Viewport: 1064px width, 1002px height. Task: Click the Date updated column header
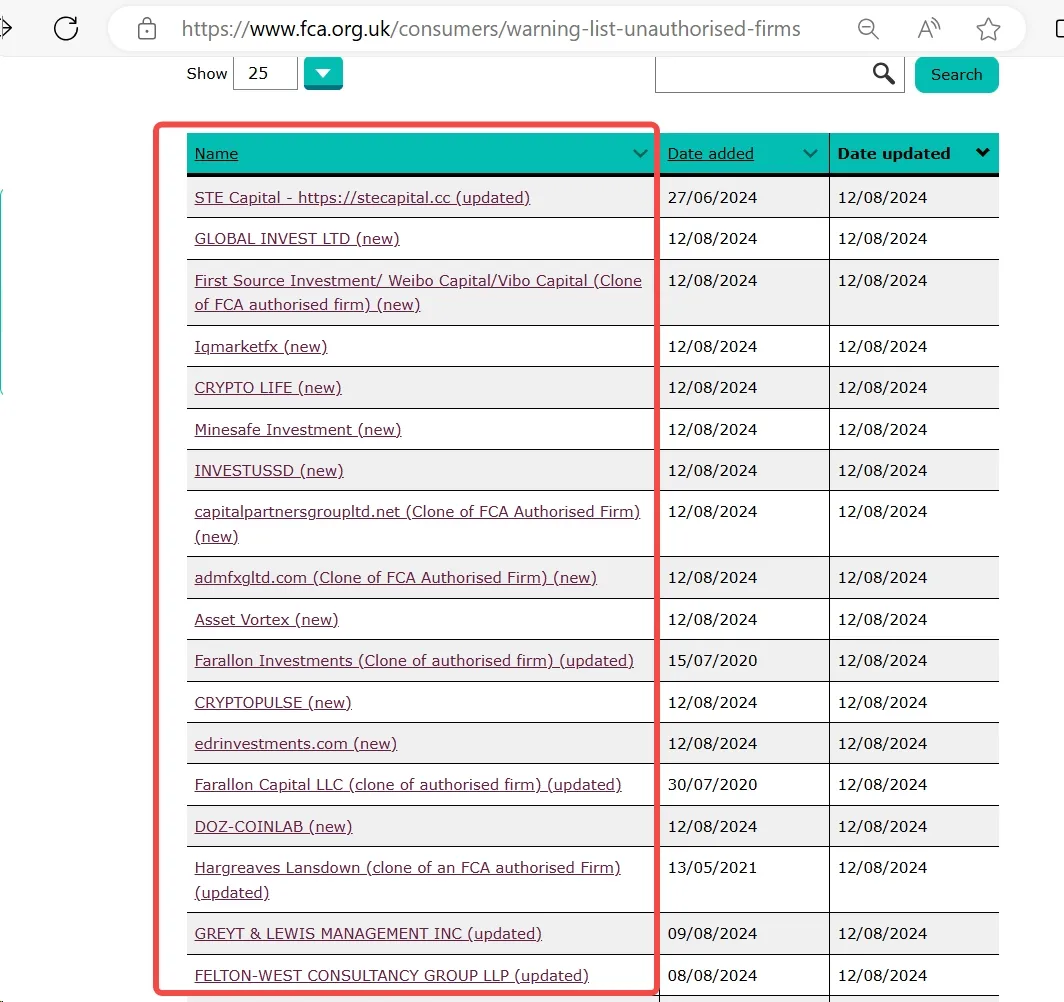click(894, 153)
